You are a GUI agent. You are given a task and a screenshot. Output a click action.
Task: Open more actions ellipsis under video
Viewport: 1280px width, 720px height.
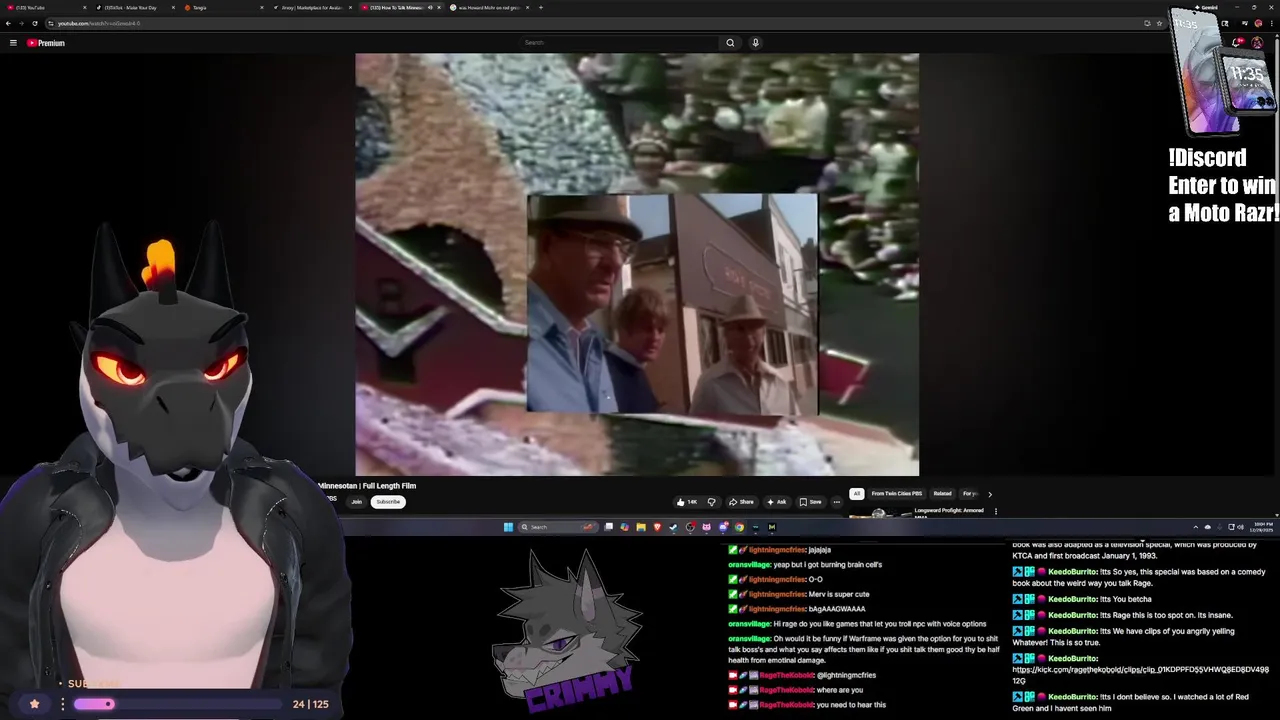click(x=837, y=502)
